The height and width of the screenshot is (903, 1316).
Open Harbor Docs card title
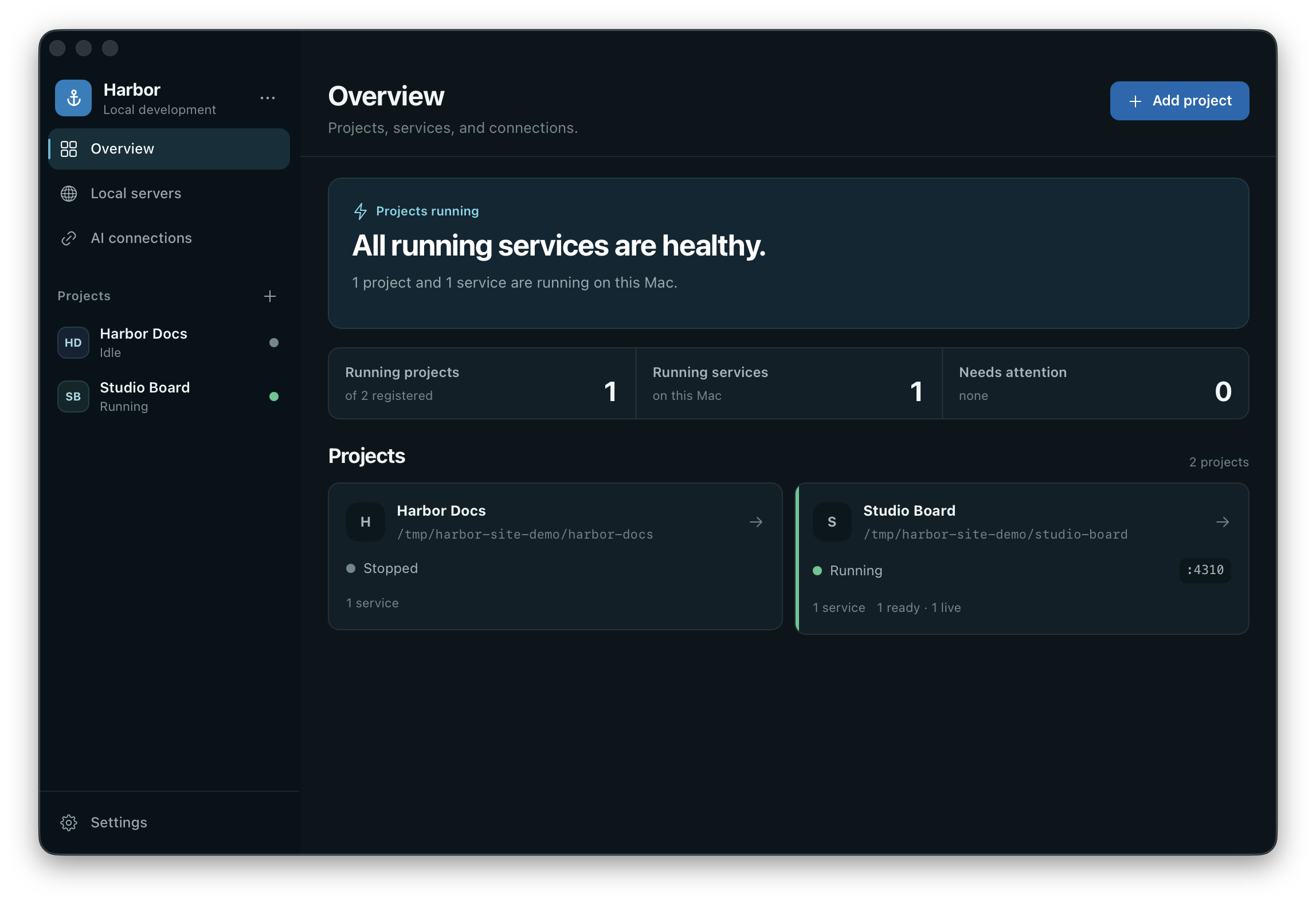tap(441, 511)
